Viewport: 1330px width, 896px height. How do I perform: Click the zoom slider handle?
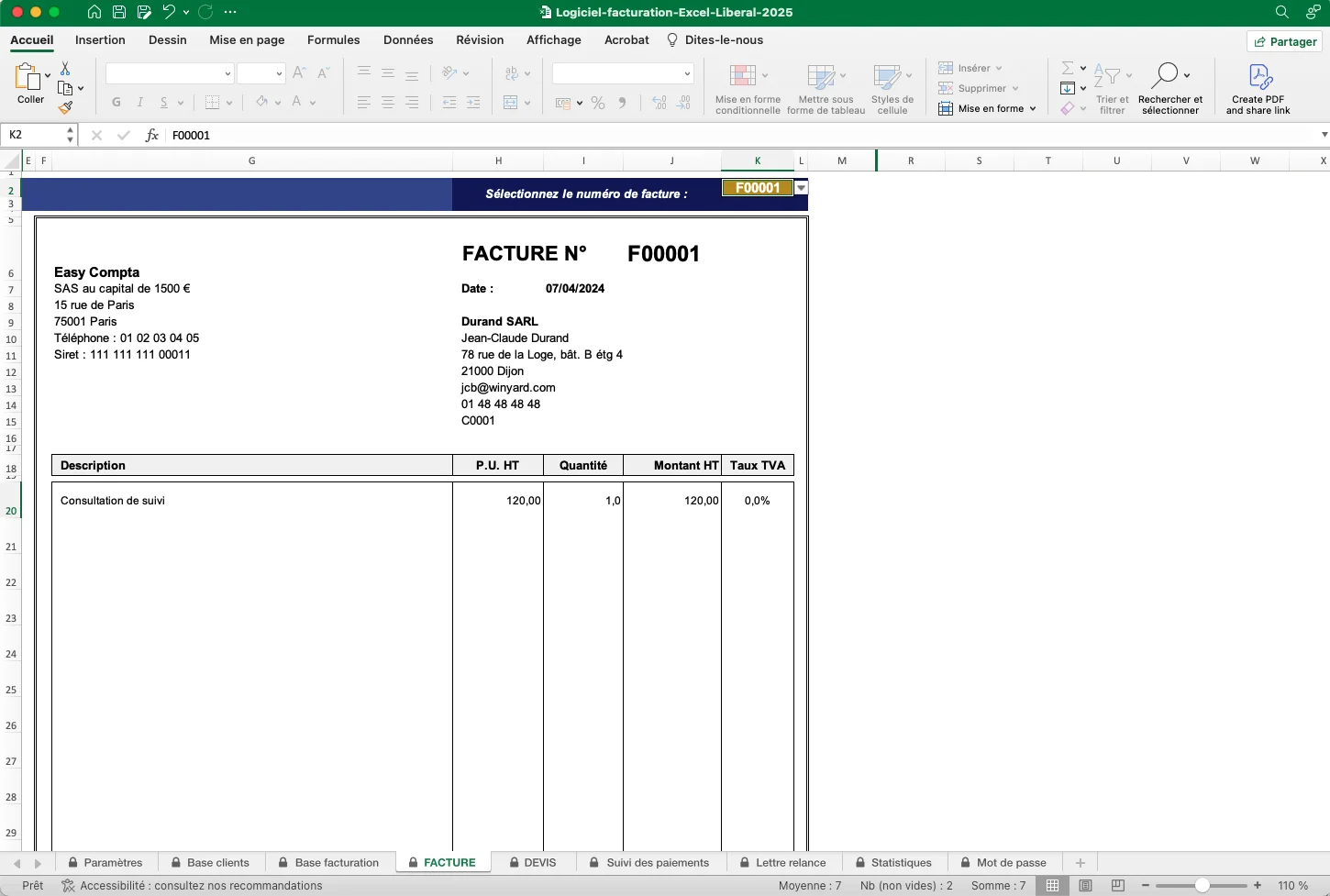coord(1202,886)
